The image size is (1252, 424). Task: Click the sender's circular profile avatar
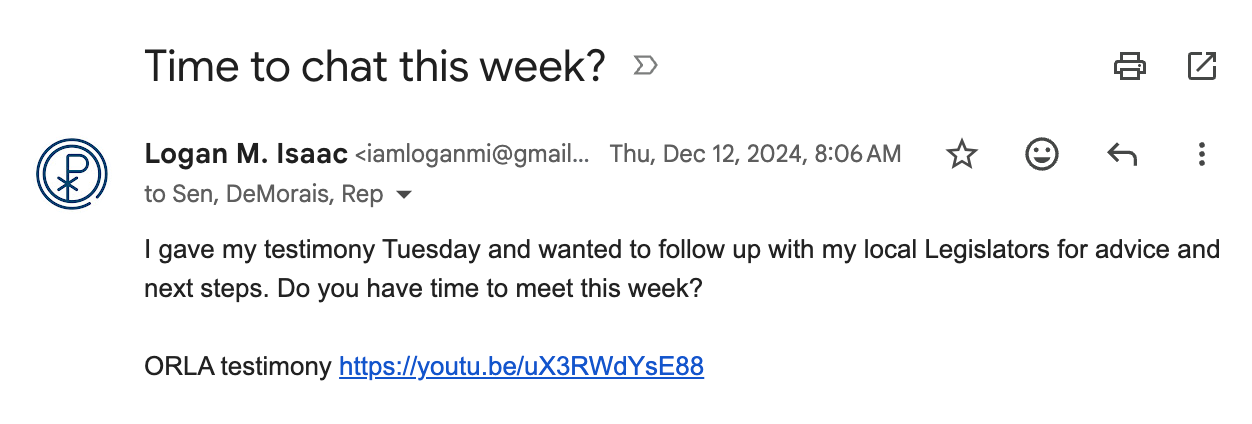tap(70, 171)
